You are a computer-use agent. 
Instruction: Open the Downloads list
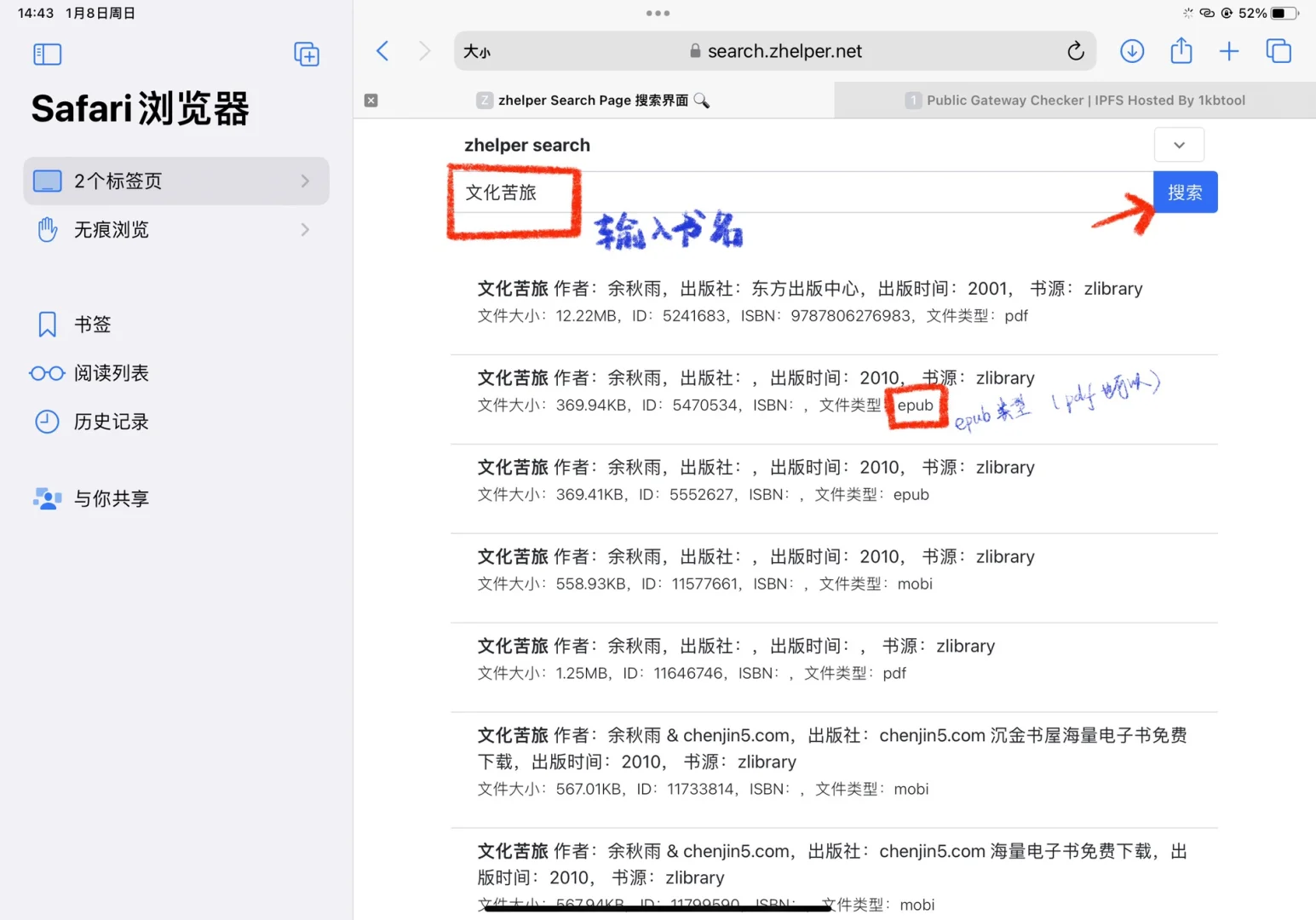tap(1132, 51)
